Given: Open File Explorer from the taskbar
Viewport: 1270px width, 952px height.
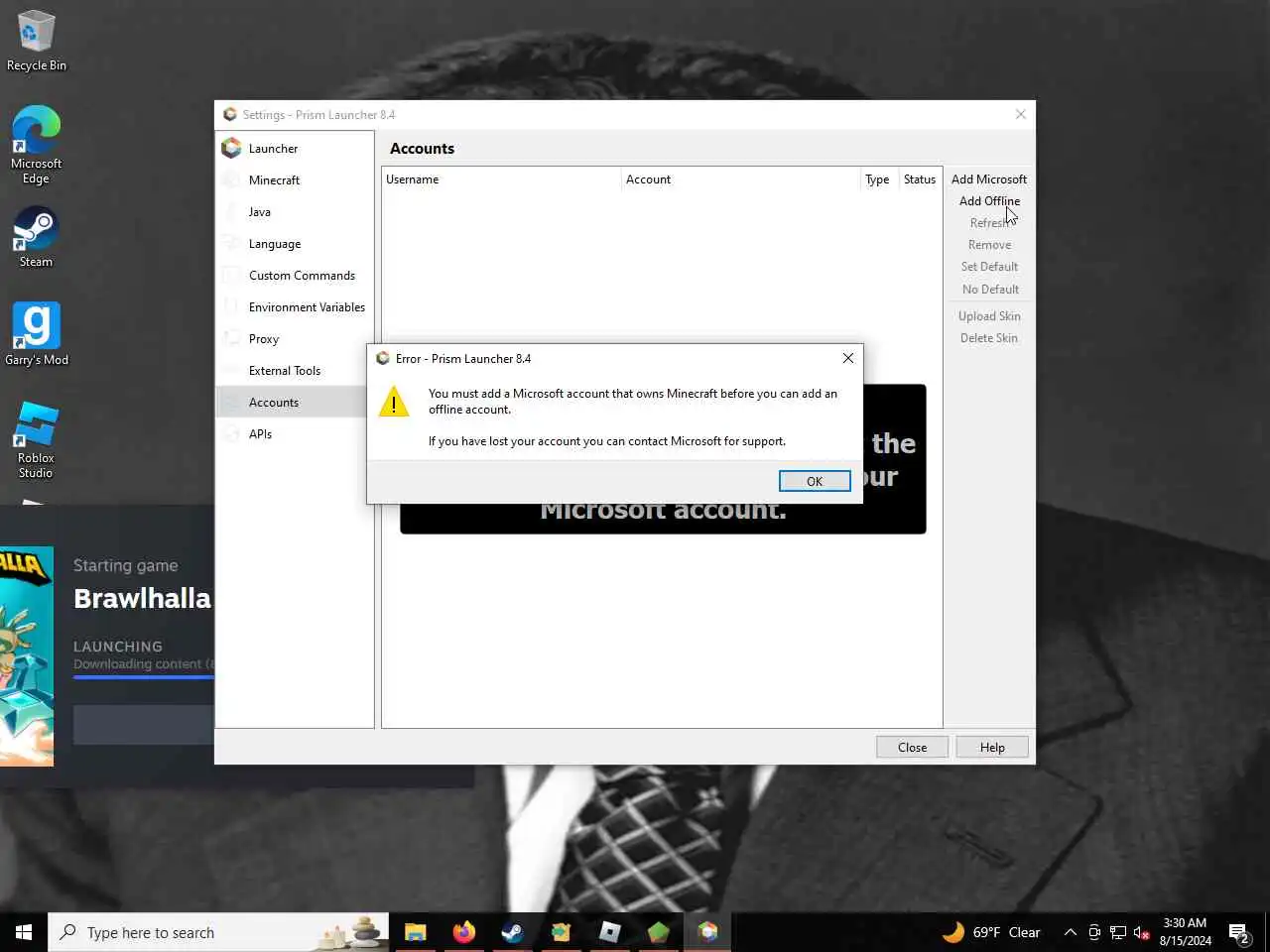Looking at the screenshot, I should click(x=415, y=932).
